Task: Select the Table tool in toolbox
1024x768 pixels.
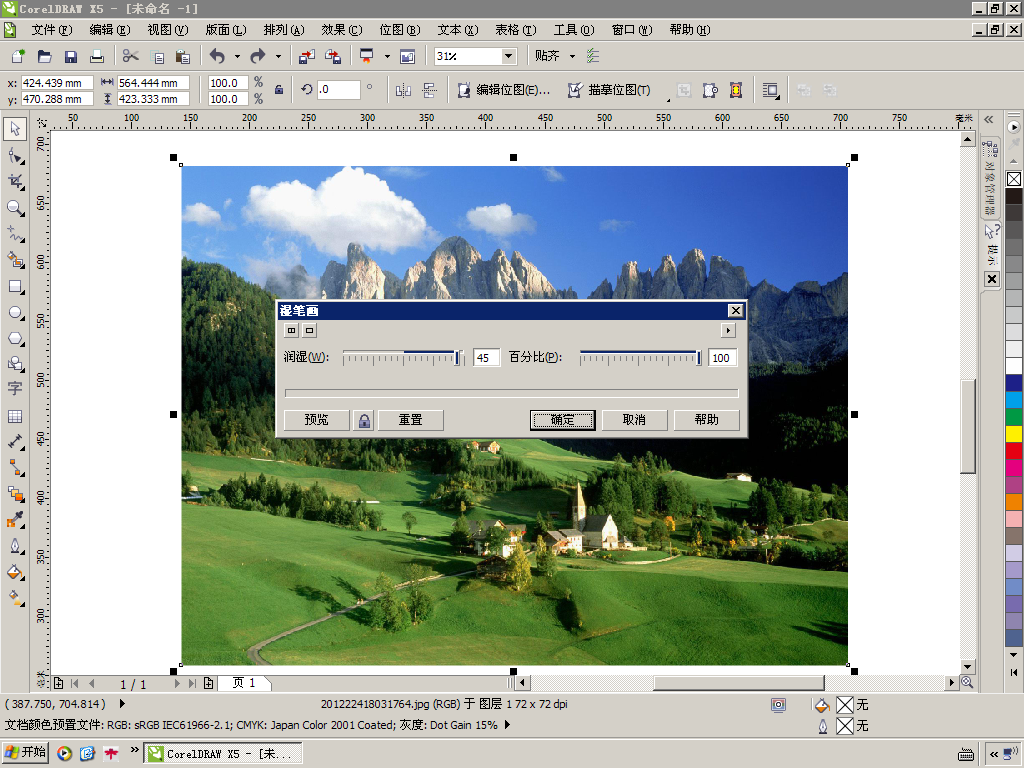Action: [x=15, y=417]
